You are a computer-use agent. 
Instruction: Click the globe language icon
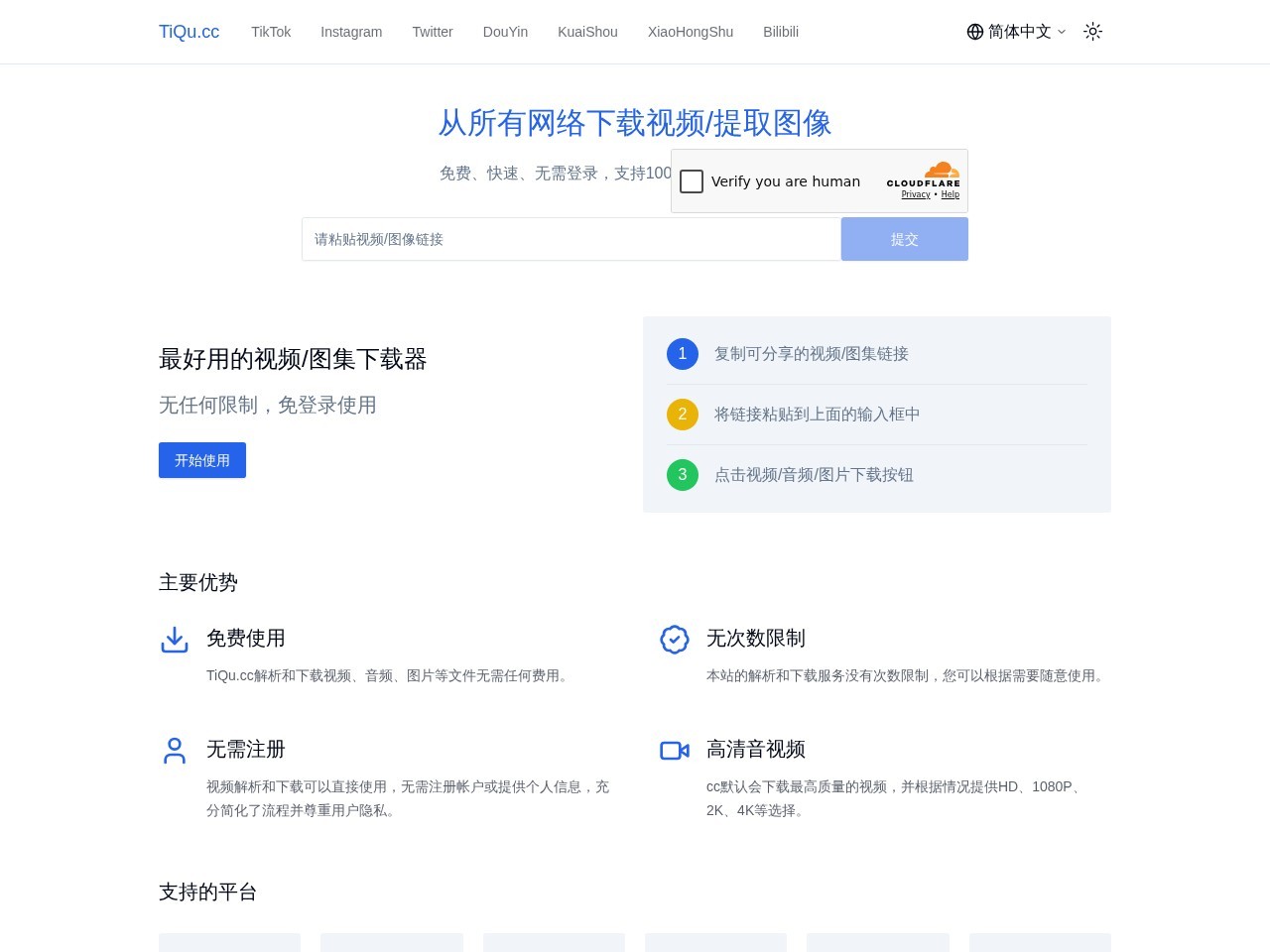tap(975, 32)
